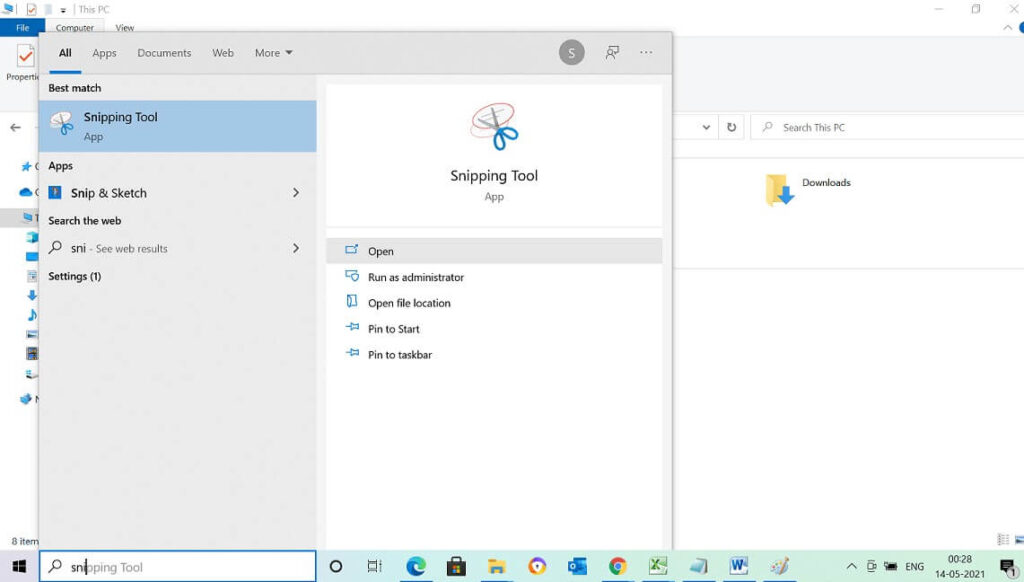The image size is (1024, 582).
Task: Expand the sni web results arrow
Action: click(x=296, y=248)
